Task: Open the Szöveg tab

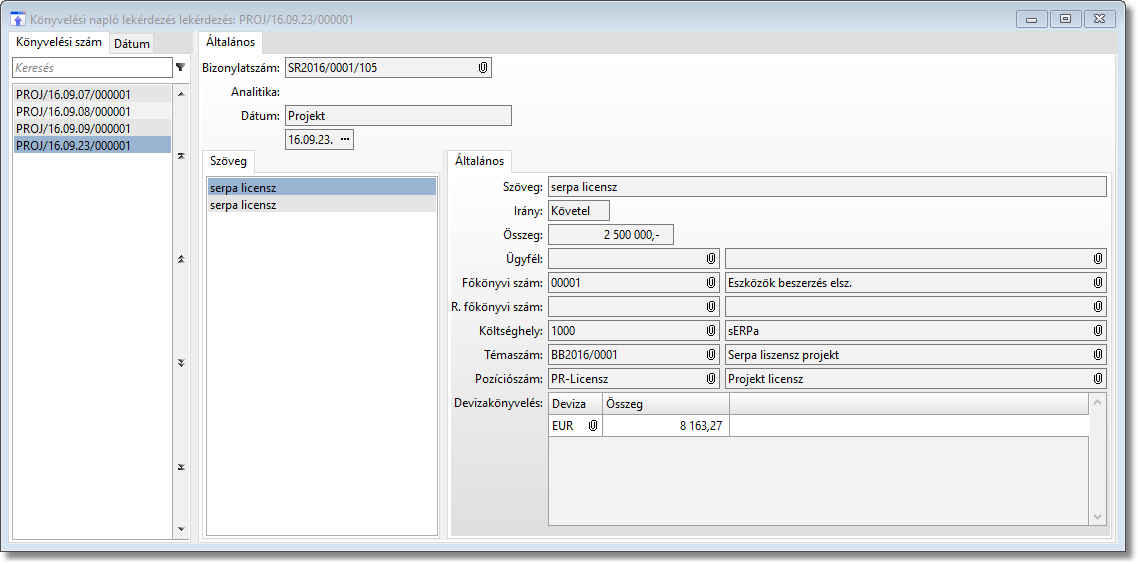Action: click(229, 161)
